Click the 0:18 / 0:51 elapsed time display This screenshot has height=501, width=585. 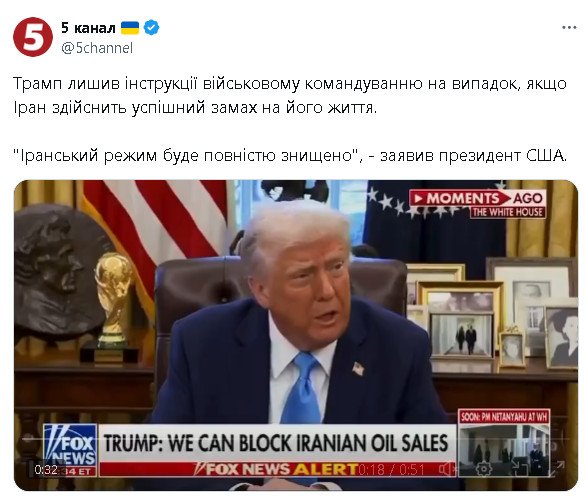coord(391,469)
